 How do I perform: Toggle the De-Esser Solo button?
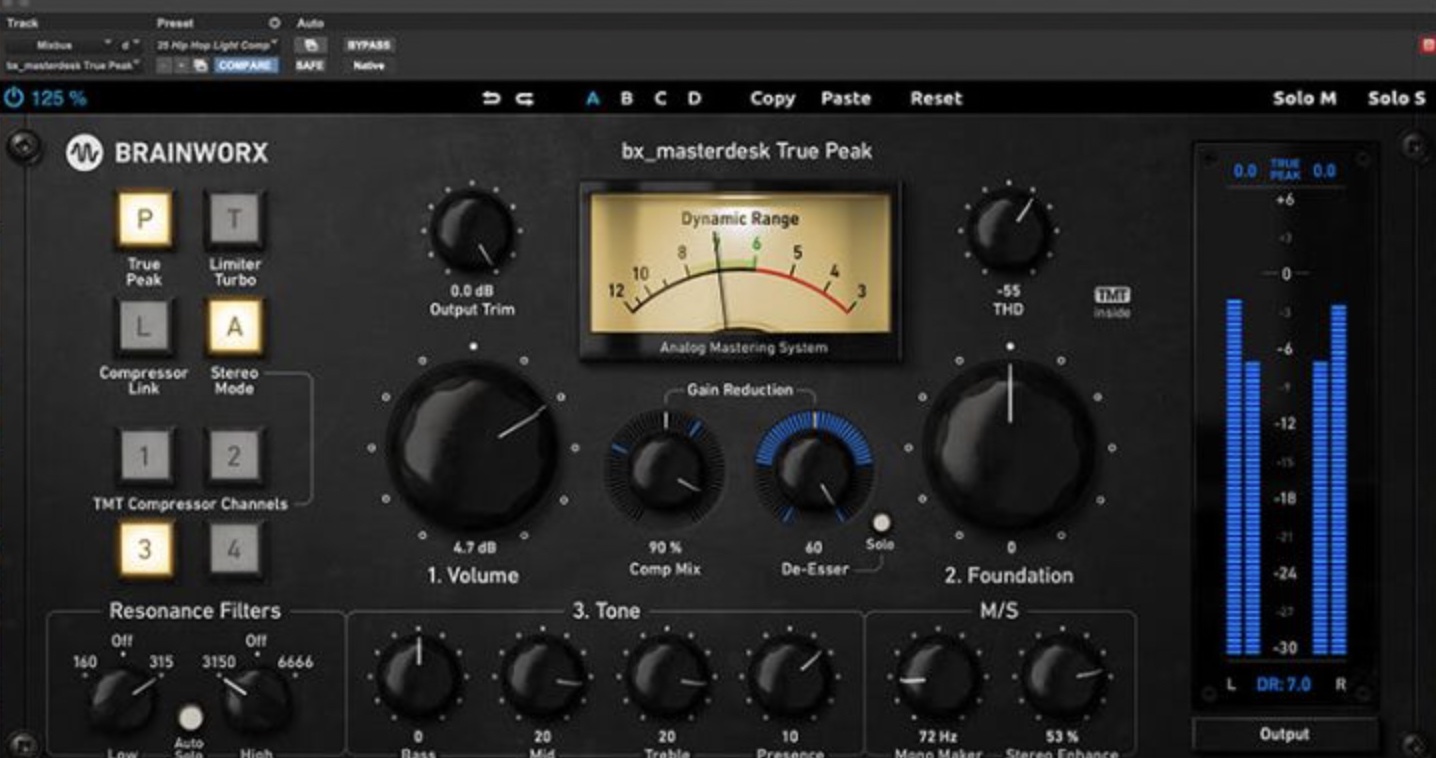pos(881,523)
